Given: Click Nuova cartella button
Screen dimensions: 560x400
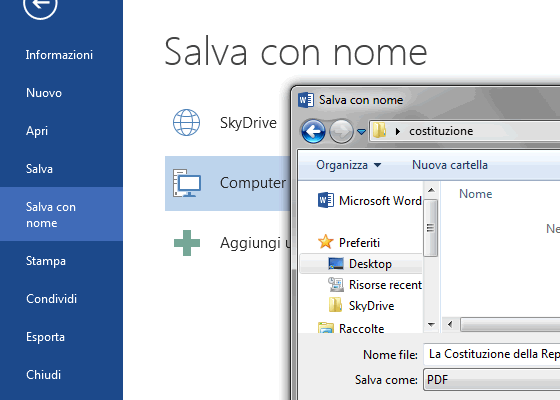Looking at the screenshot, I should (x=450, y=165).
